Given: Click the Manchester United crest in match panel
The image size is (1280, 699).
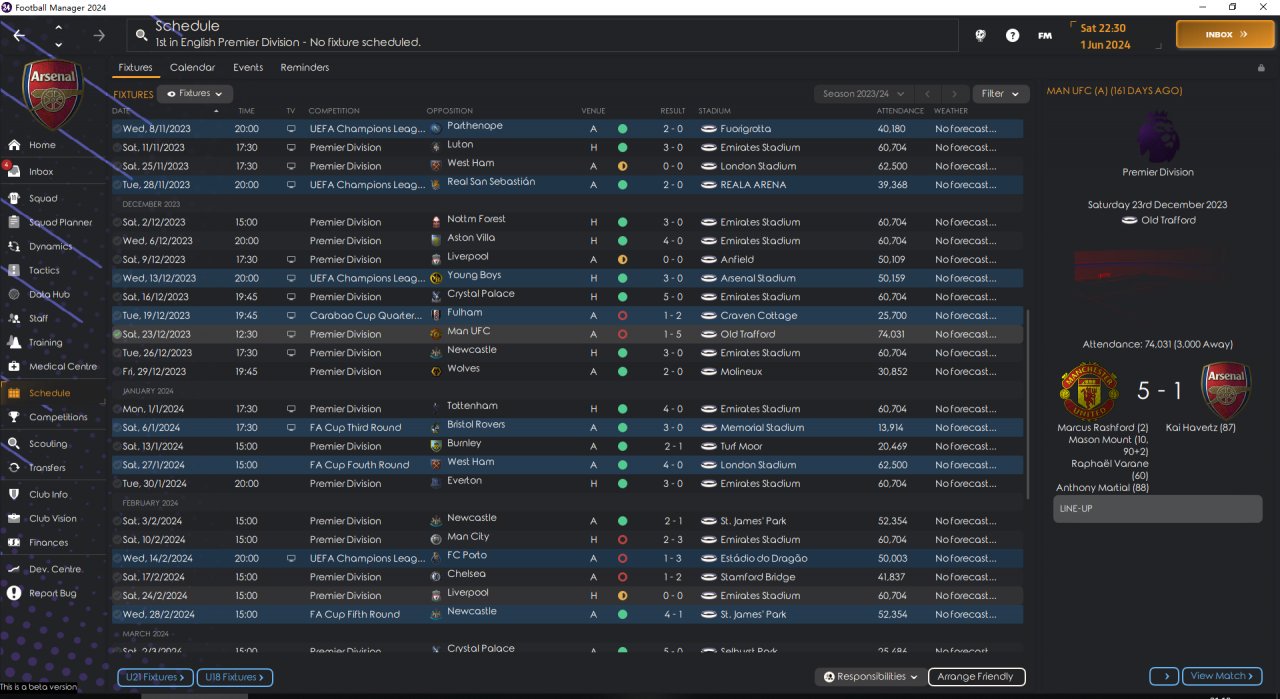Looking at the screenshot, I should point(1089,391).
